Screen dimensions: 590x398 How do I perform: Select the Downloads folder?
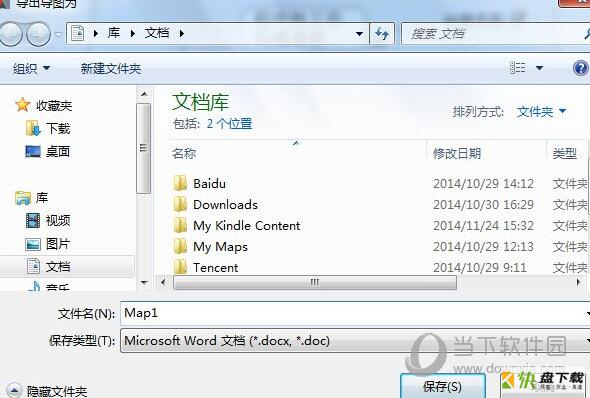pyautogui.click(x=225, y=205)
